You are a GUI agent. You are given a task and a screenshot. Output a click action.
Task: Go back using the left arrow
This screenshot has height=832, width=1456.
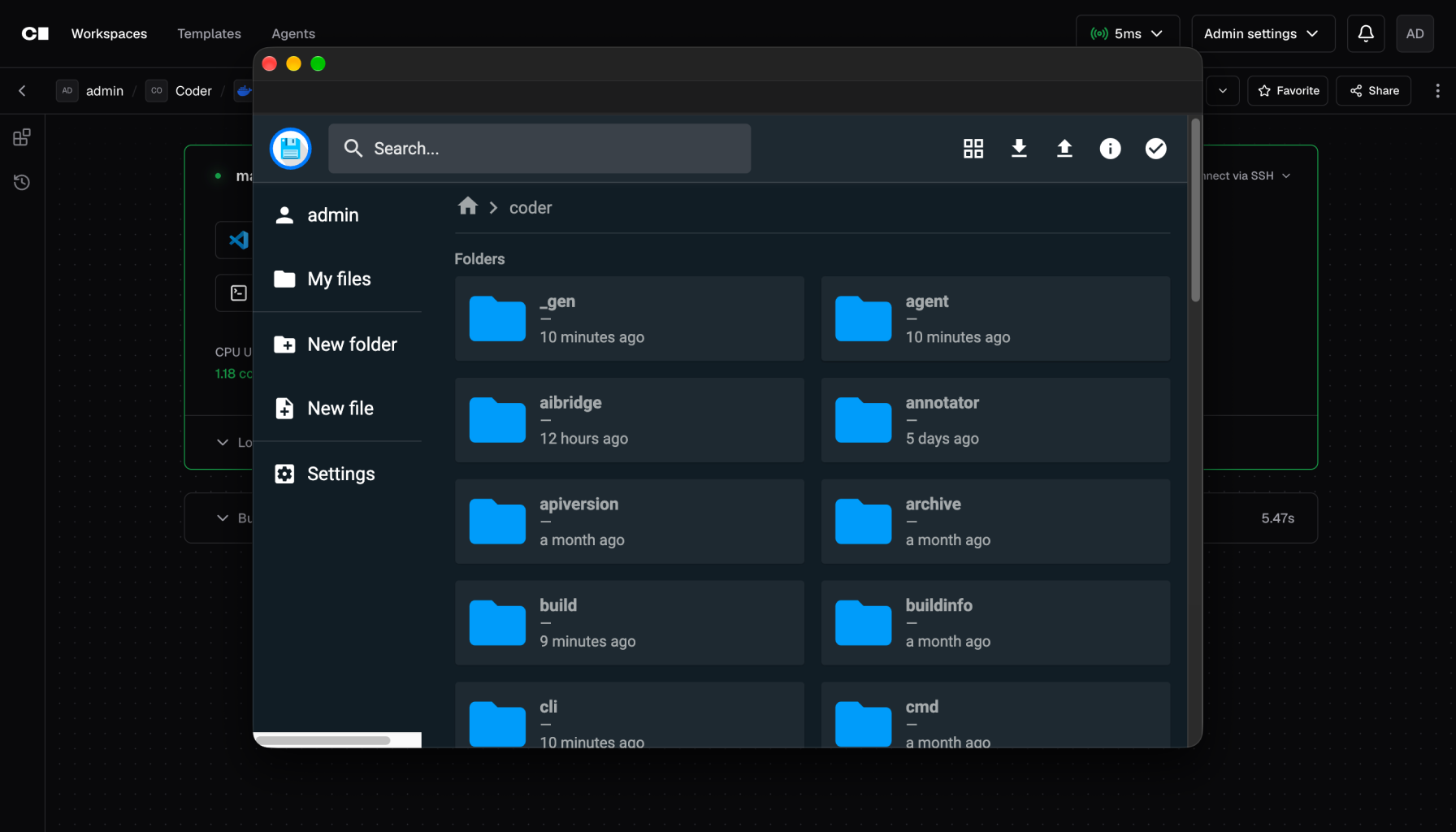(x=22, y=90)
